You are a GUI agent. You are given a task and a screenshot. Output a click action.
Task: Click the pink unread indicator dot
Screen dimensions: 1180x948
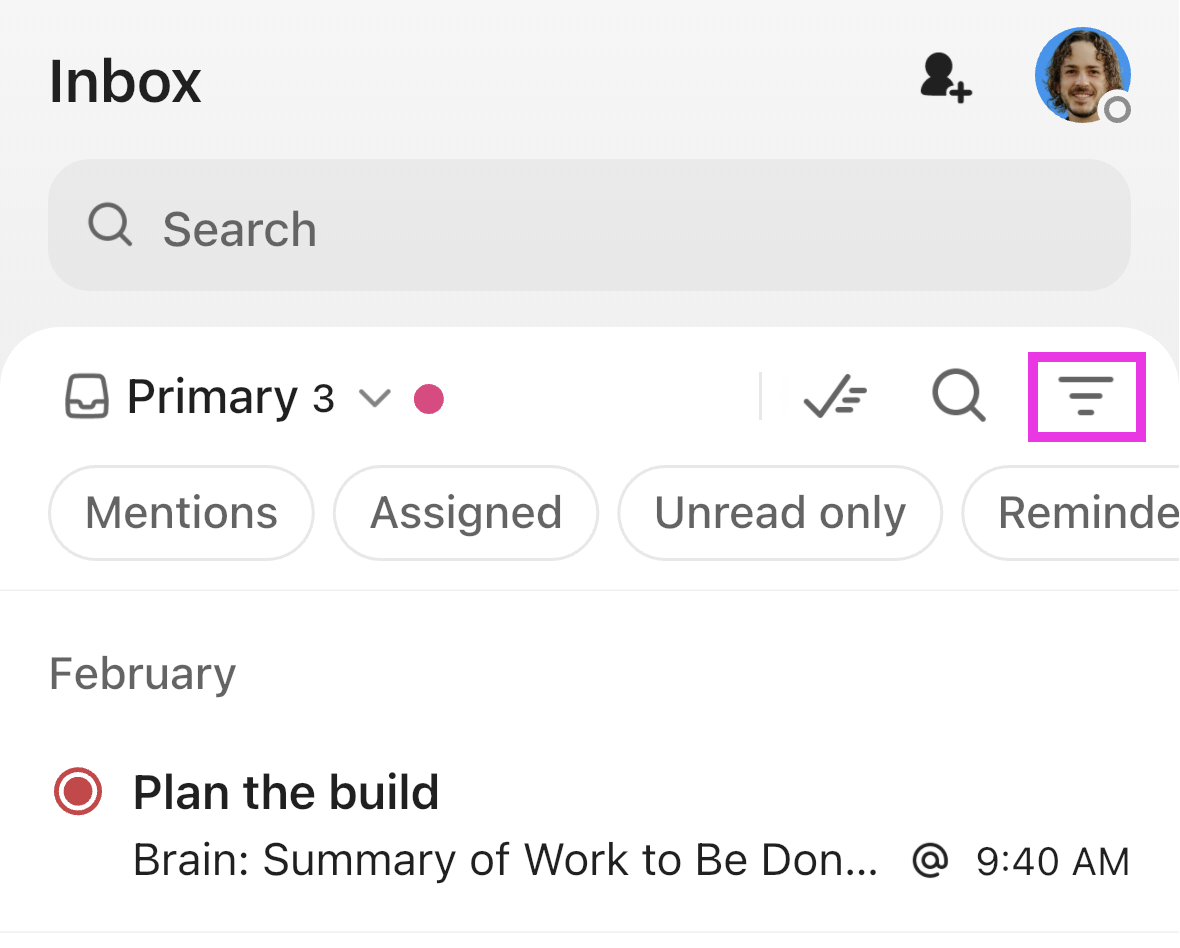(x=429, y=399)
